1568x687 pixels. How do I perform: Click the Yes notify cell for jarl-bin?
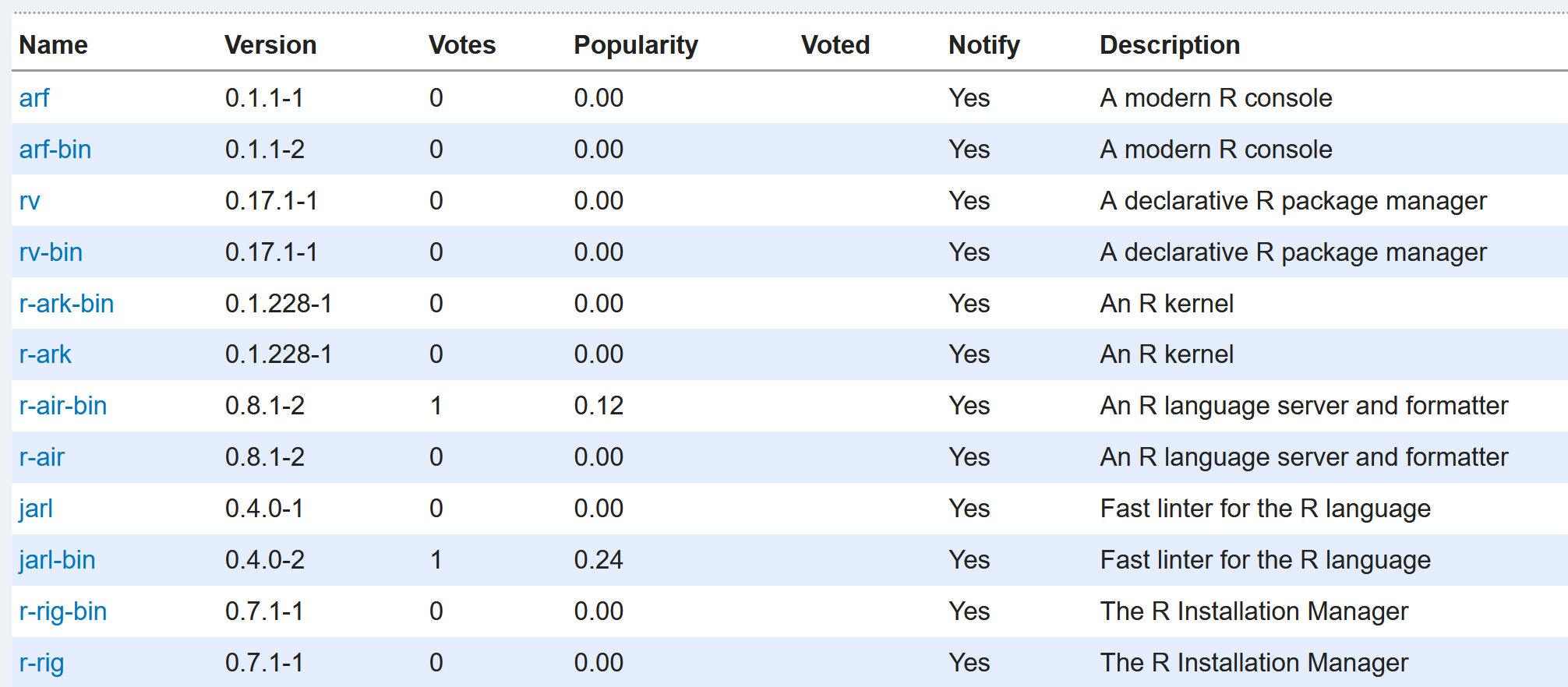(969, 560)
